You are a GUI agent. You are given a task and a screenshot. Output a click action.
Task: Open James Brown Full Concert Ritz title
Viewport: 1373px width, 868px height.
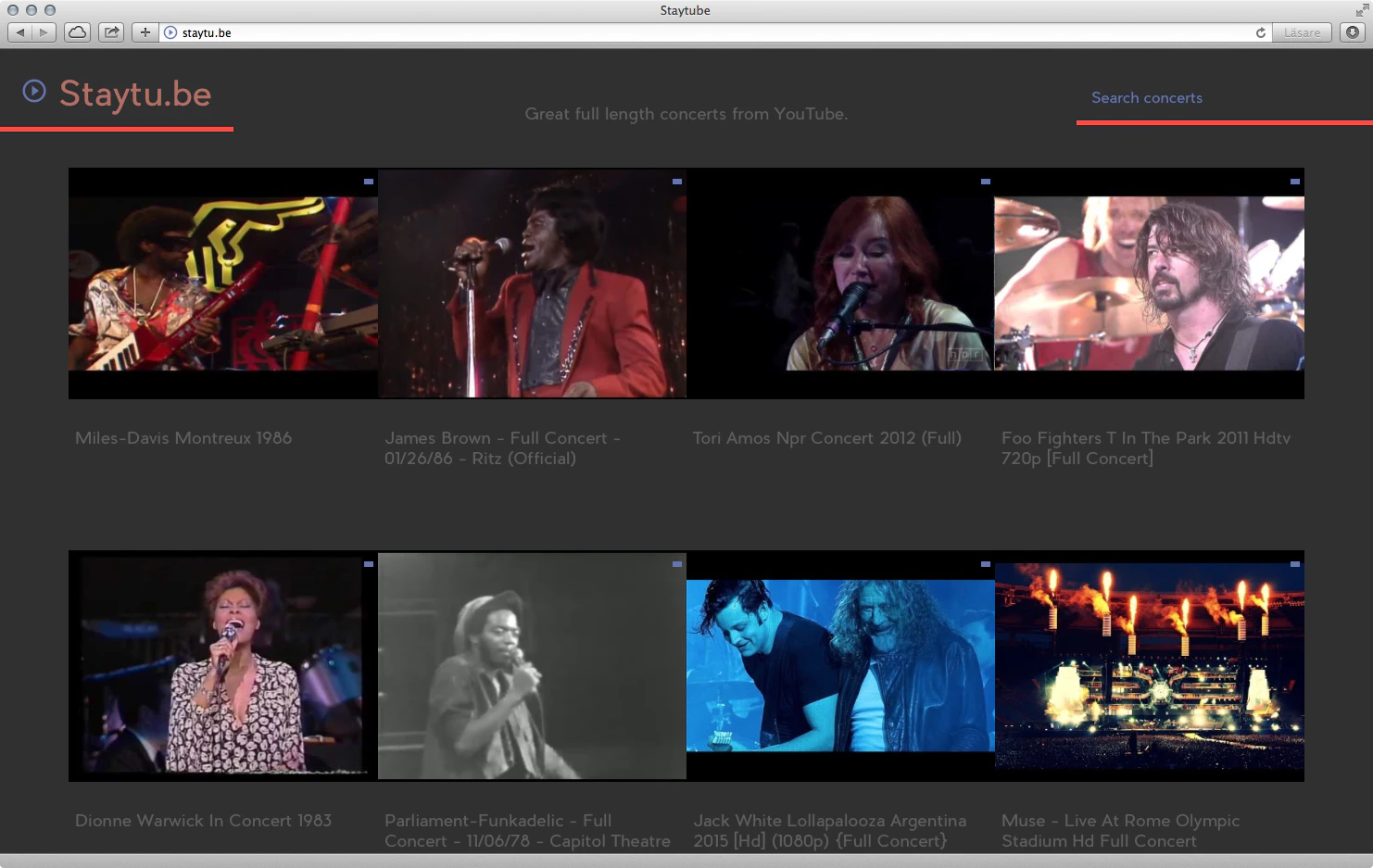tap(502, 448)
